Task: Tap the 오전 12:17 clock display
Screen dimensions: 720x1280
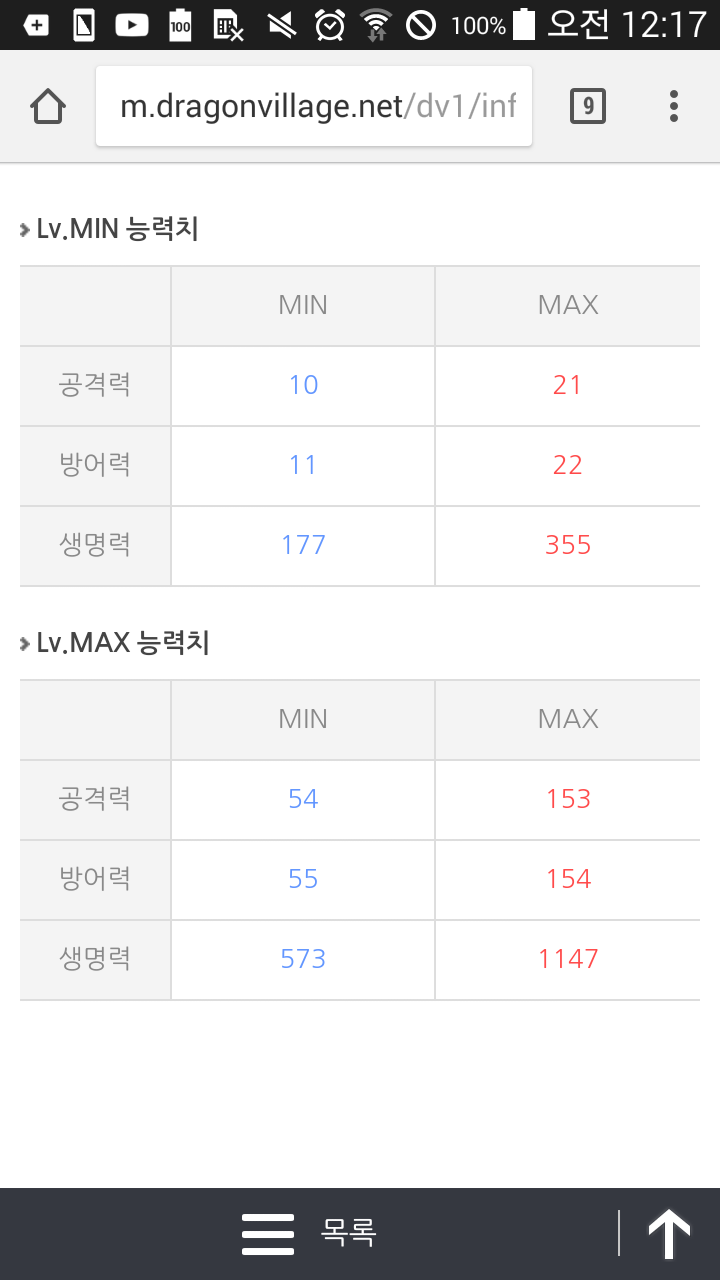Action: (626, 25)
